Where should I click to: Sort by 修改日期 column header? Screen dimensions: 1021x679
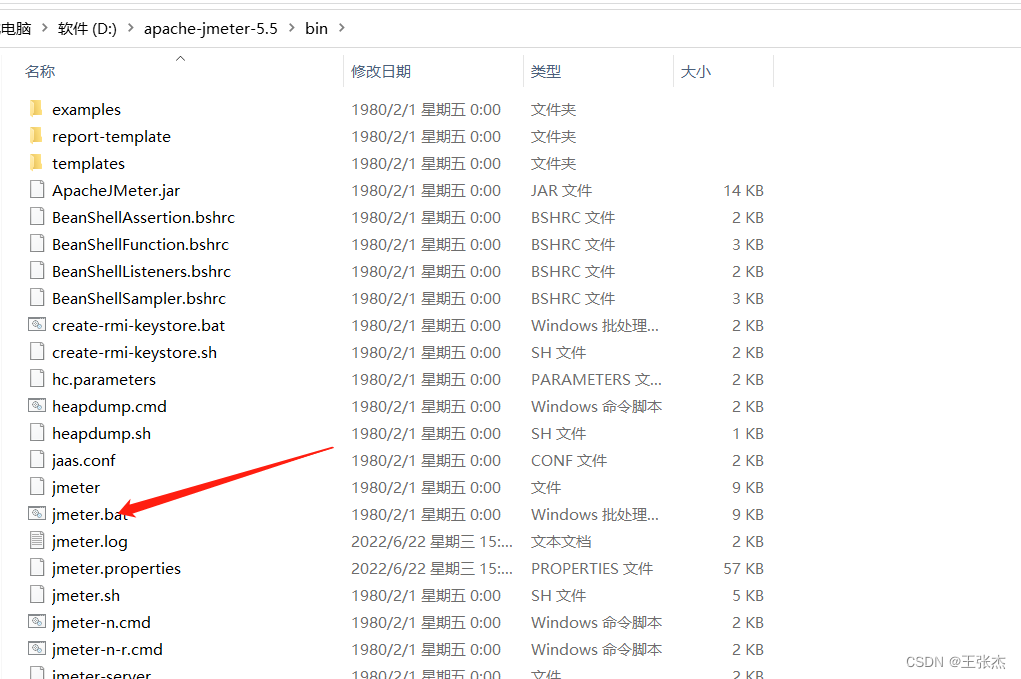[381, 71]
